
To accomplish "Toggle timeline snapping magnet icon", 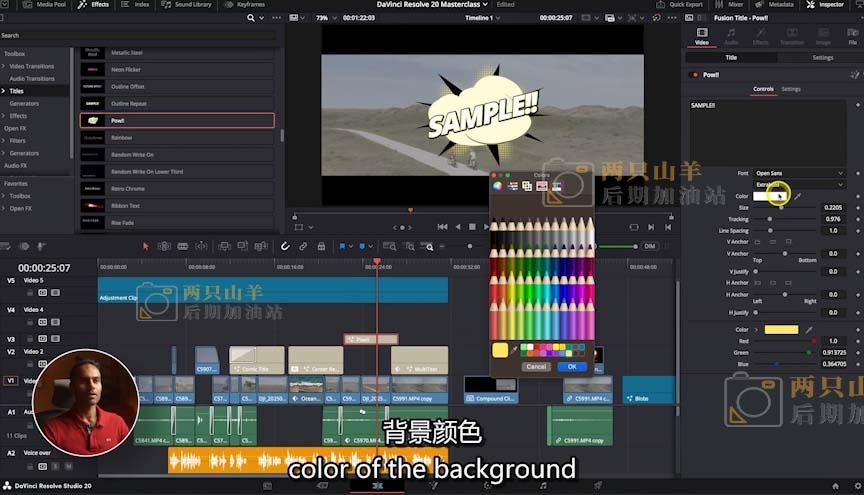I will 285,246.
